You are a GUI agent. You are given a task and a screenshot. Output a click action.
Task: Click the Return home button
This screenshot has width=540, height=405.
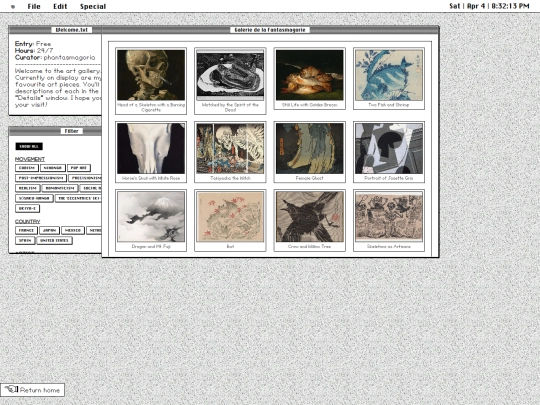32,390
